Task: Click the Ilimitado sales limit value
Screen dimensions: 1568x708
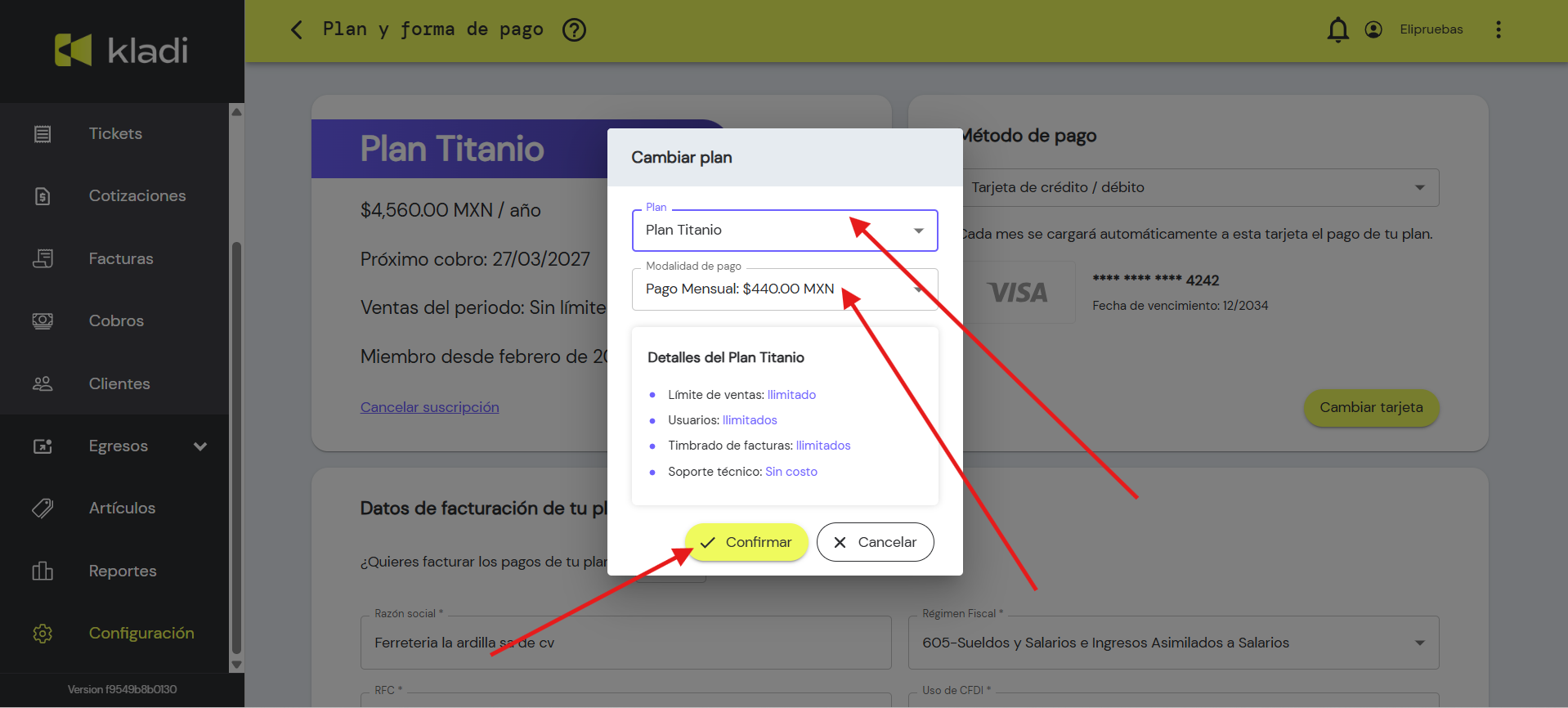Action: coord(791,395)
